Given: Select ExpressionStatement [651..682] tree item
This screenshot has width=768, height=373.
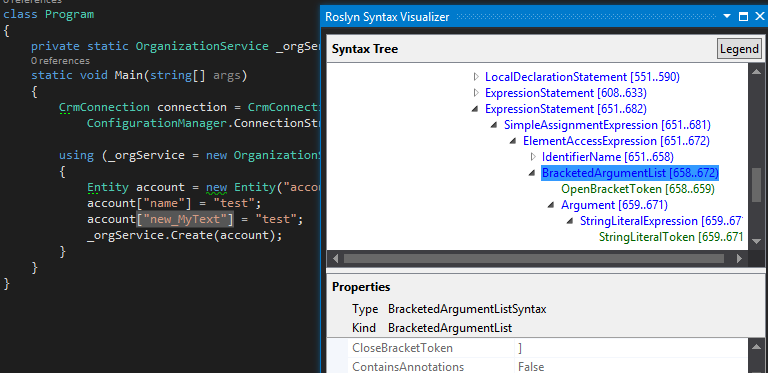Looking at the screenshot, I should 566,109.
